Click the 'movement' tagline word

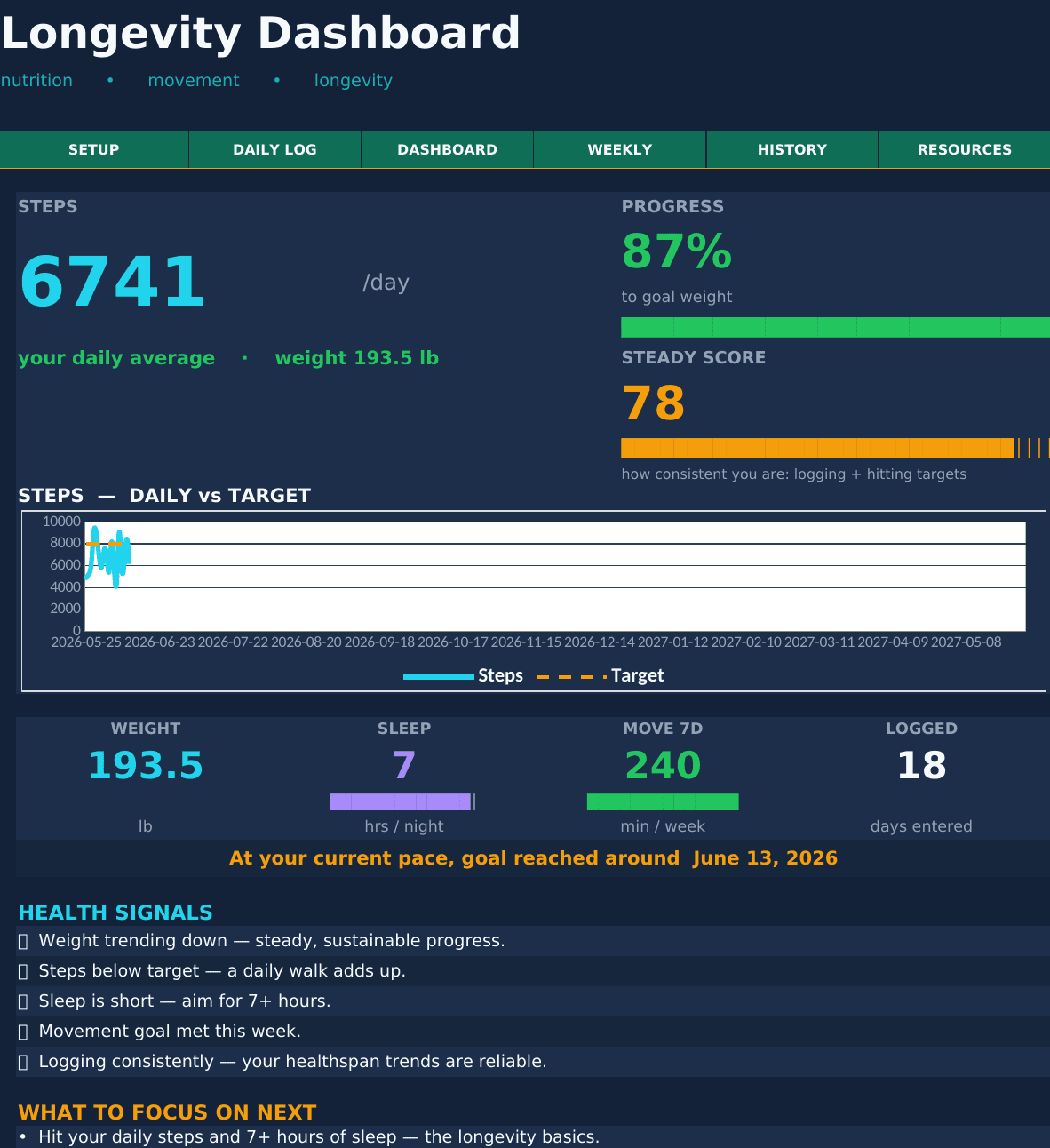(x=194, y=80)
